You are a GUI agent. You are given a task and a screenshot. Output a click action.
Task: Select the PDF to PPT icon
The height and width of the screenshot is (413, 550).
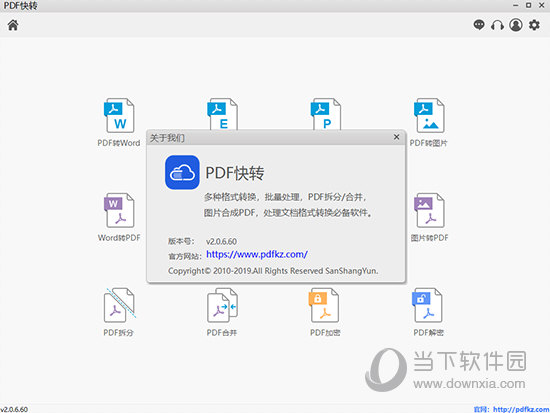pyautogui.click(x=326, y=114)
